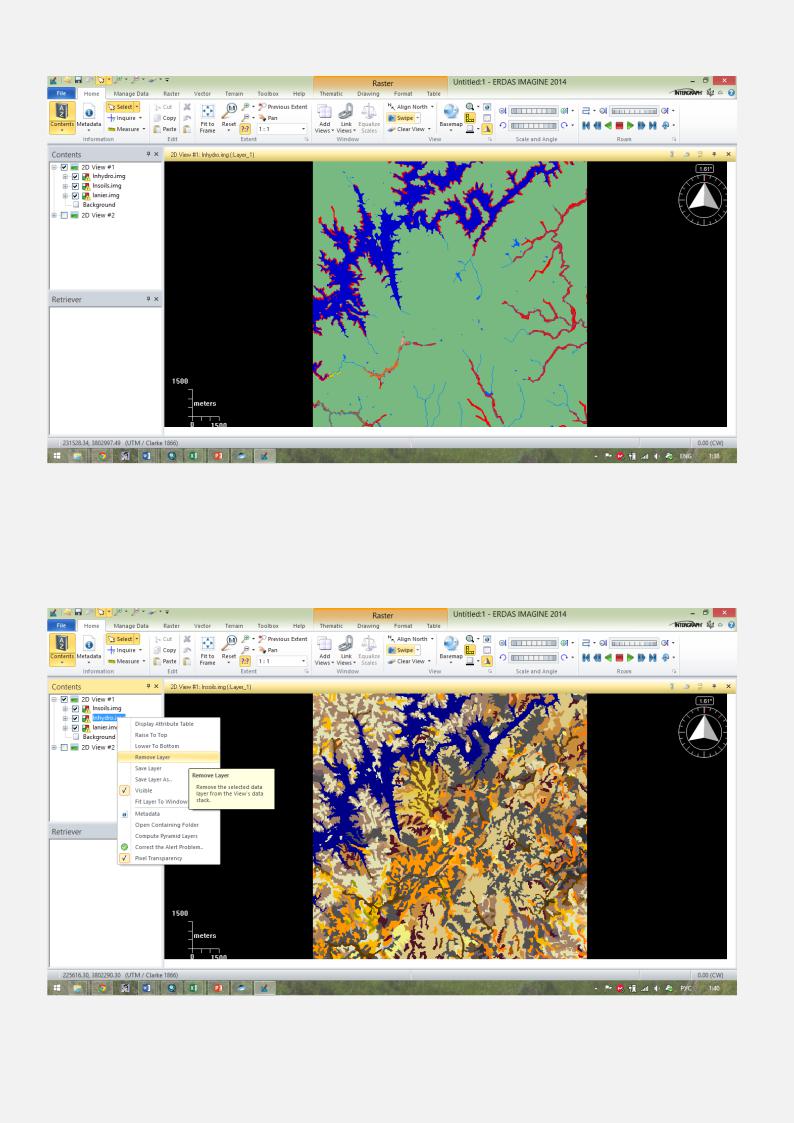The height and width of the screenshot is (1123, 794).
Task: Click Chrome icon on lower taskbar
Action: click(x=102, y=988)
